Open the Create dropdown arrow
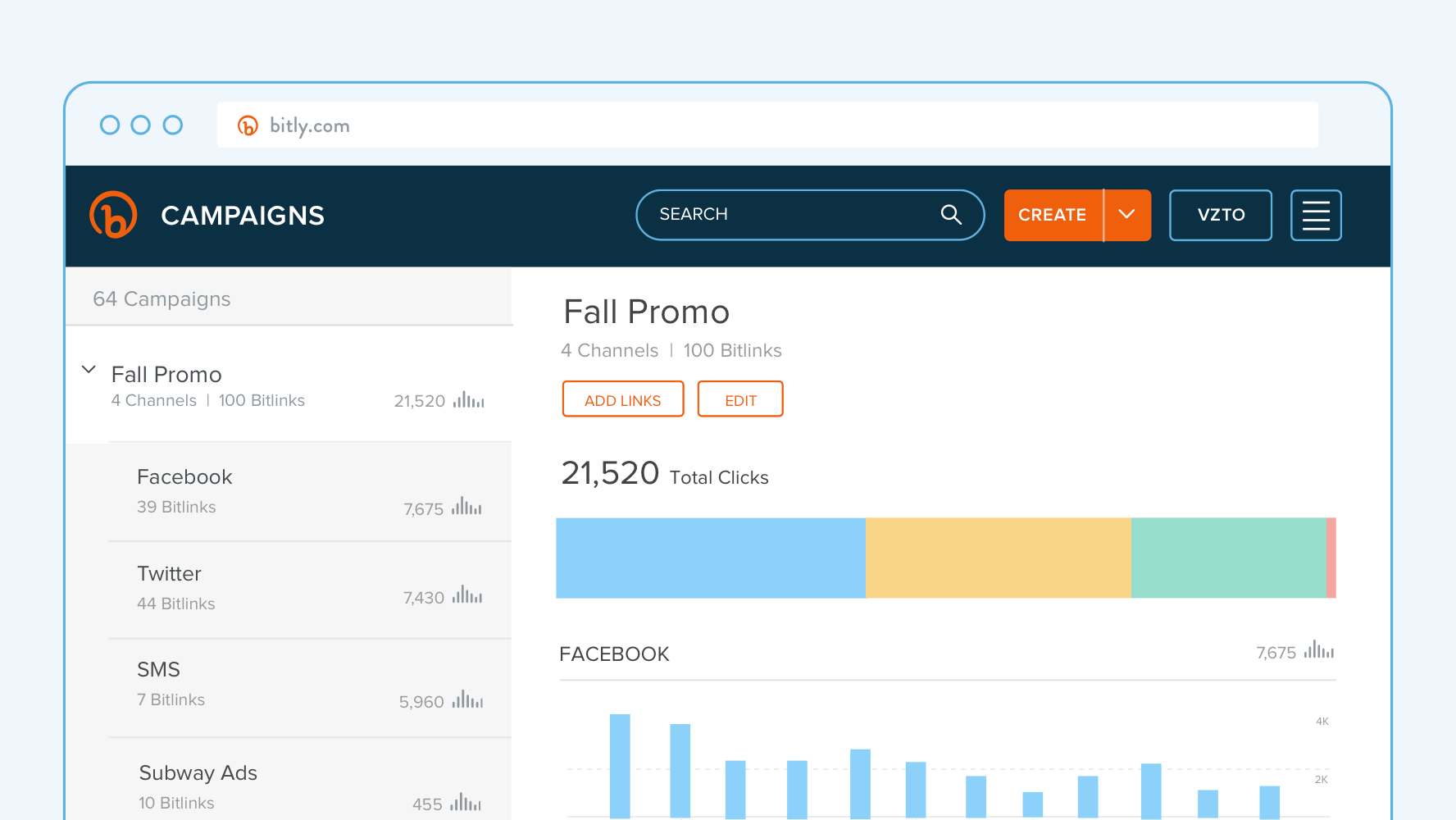This screenshot has height=820, width=1456. pos(1127,215)
